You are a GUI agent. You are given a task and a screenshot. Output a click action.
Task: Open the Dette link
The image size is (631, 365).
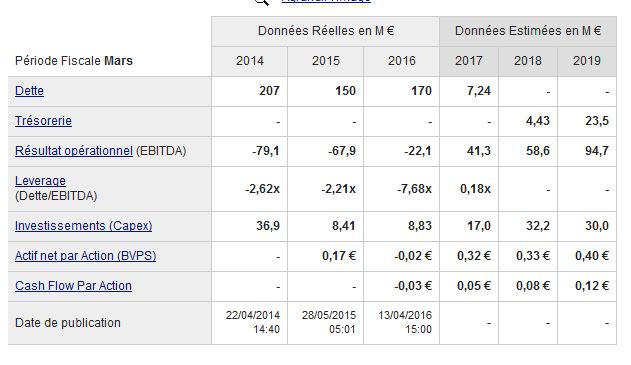(x=29, y=91)
